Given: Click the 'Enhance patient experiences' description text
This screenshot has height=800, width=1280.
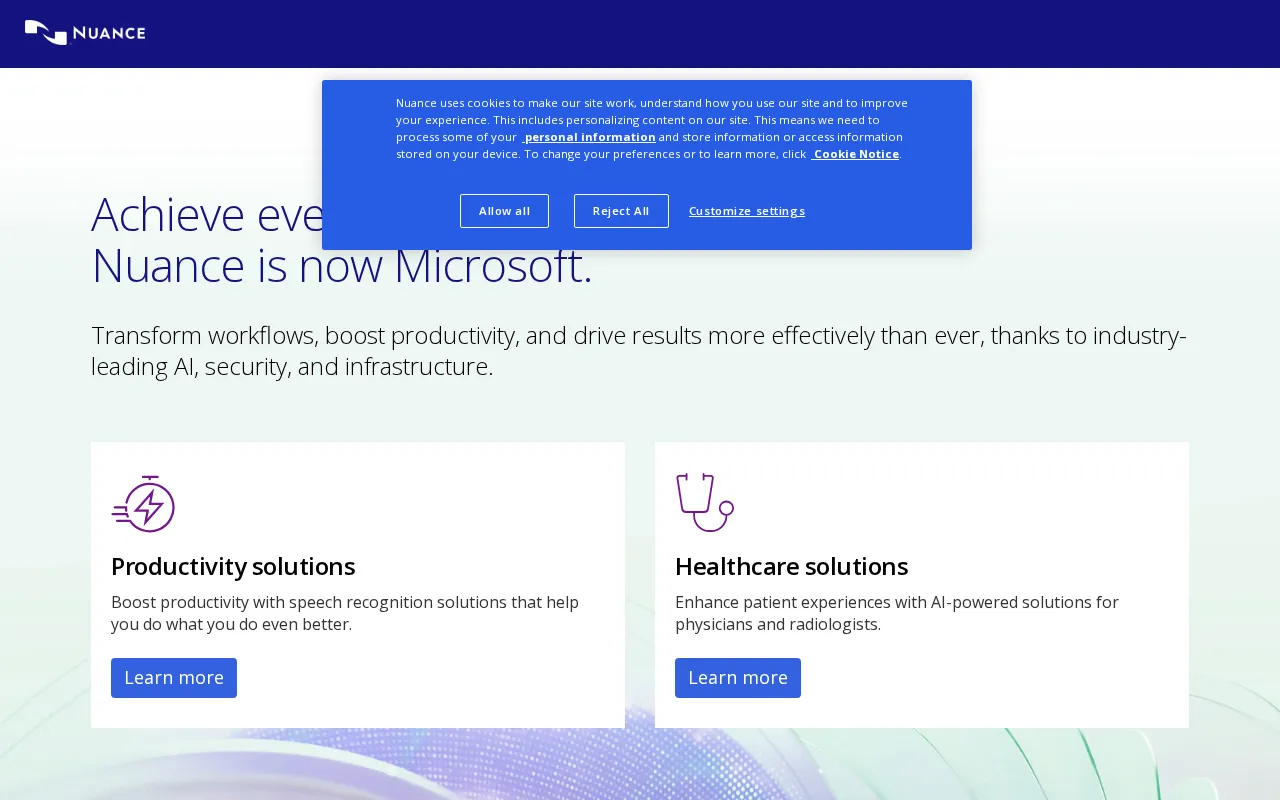Looking at the screenshot, I should [897, 613].
